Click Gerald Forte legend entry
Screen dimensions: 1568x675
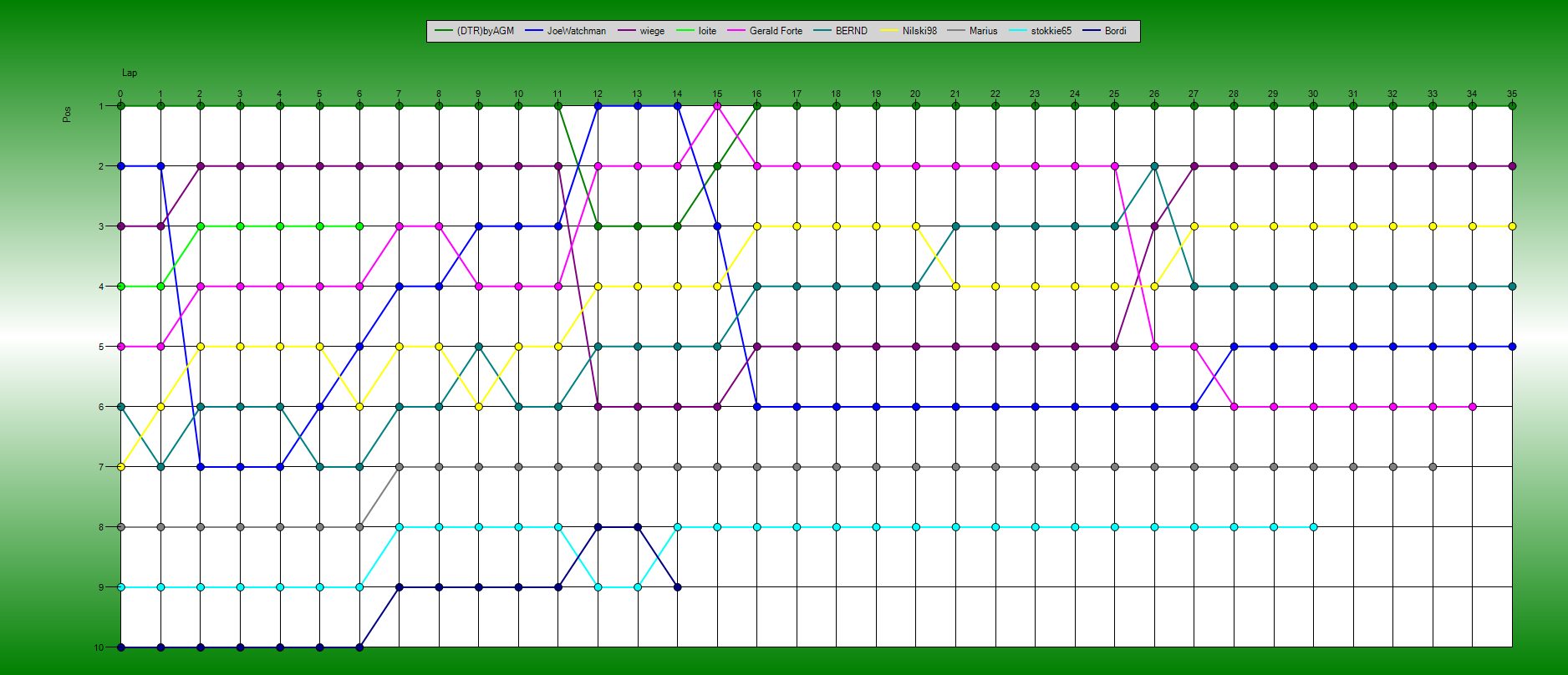tap(765, 31)
